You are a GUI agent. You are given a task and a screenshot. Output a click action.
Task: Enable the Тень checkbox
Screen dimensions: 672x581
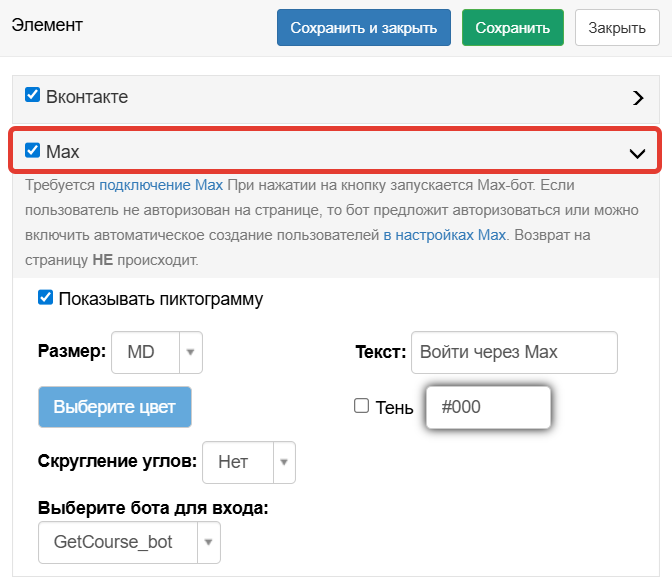pos(361,405)
